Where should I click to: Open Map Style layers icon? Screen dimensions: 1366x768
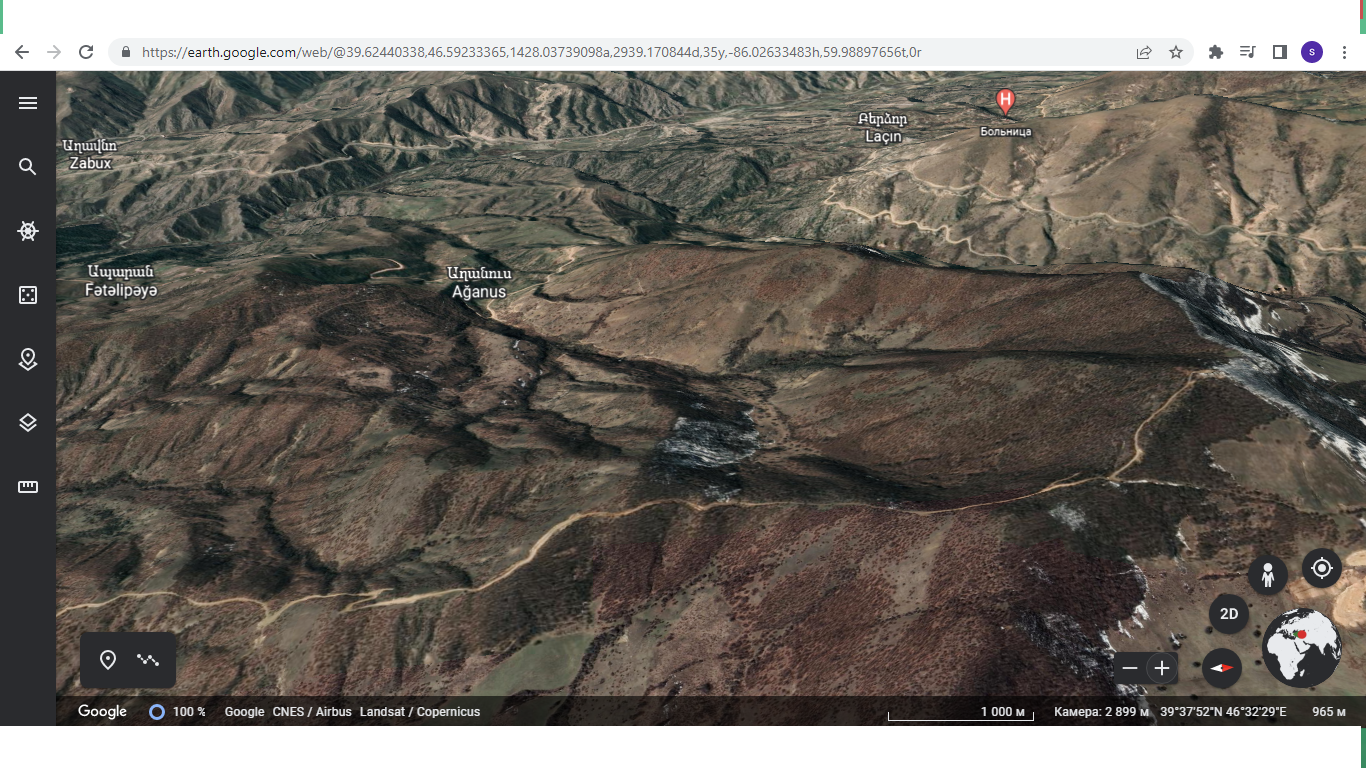[28, 423]
